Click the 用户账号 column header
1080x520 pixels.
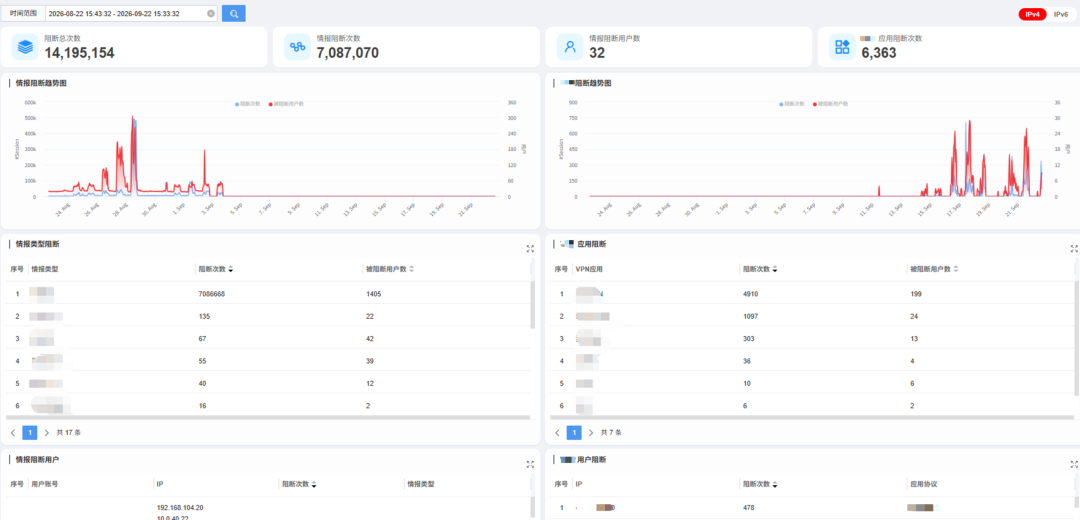click(45, 484)
